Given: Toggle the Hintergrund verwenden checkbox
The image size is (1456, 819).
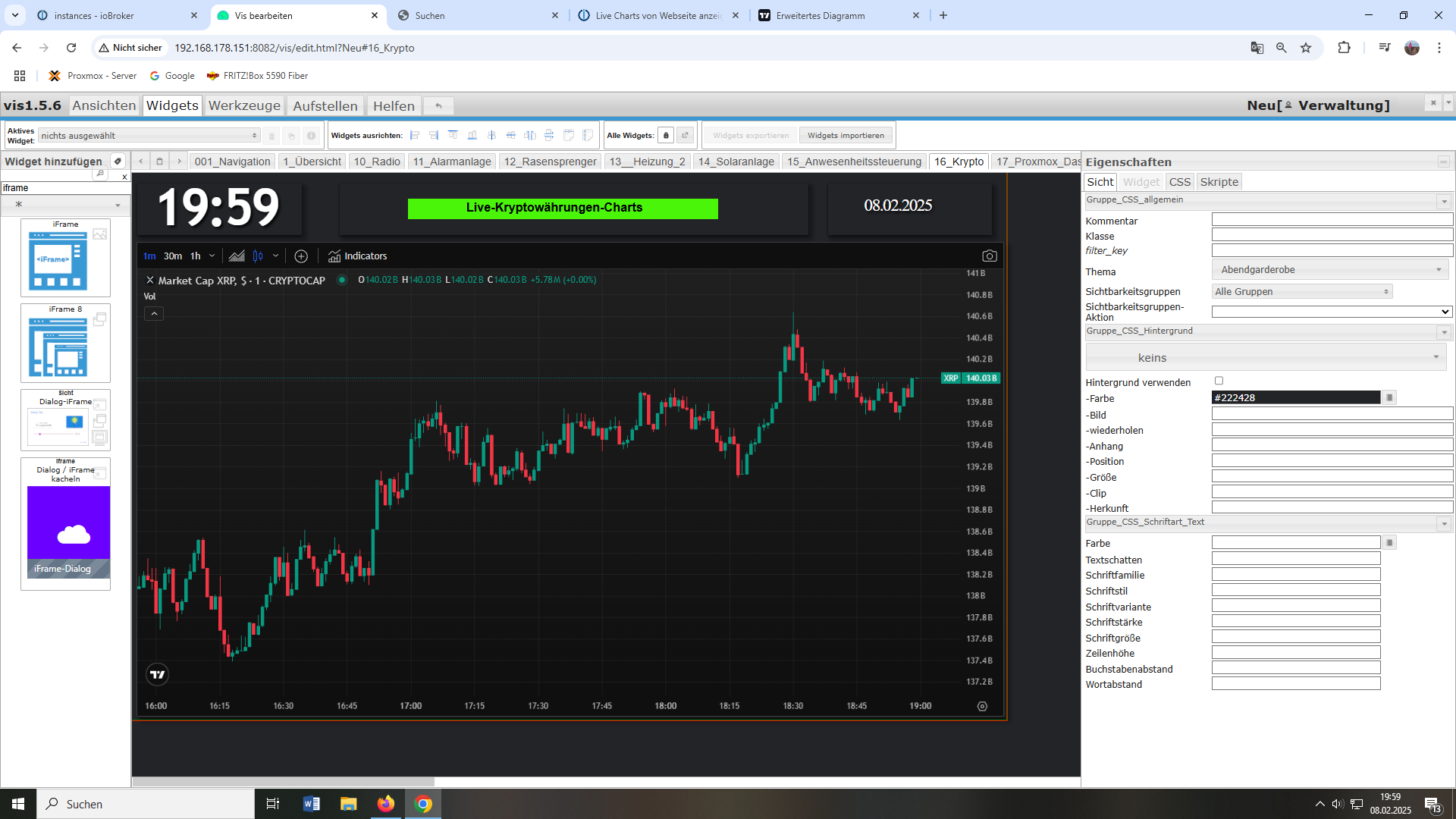Looking at the screenshot, I should coord(1219,381).
